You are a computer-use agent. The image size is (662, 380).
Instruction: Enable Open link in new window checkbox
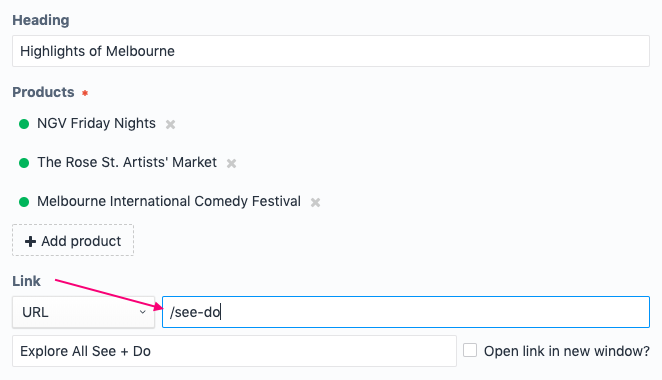(470, 350)
